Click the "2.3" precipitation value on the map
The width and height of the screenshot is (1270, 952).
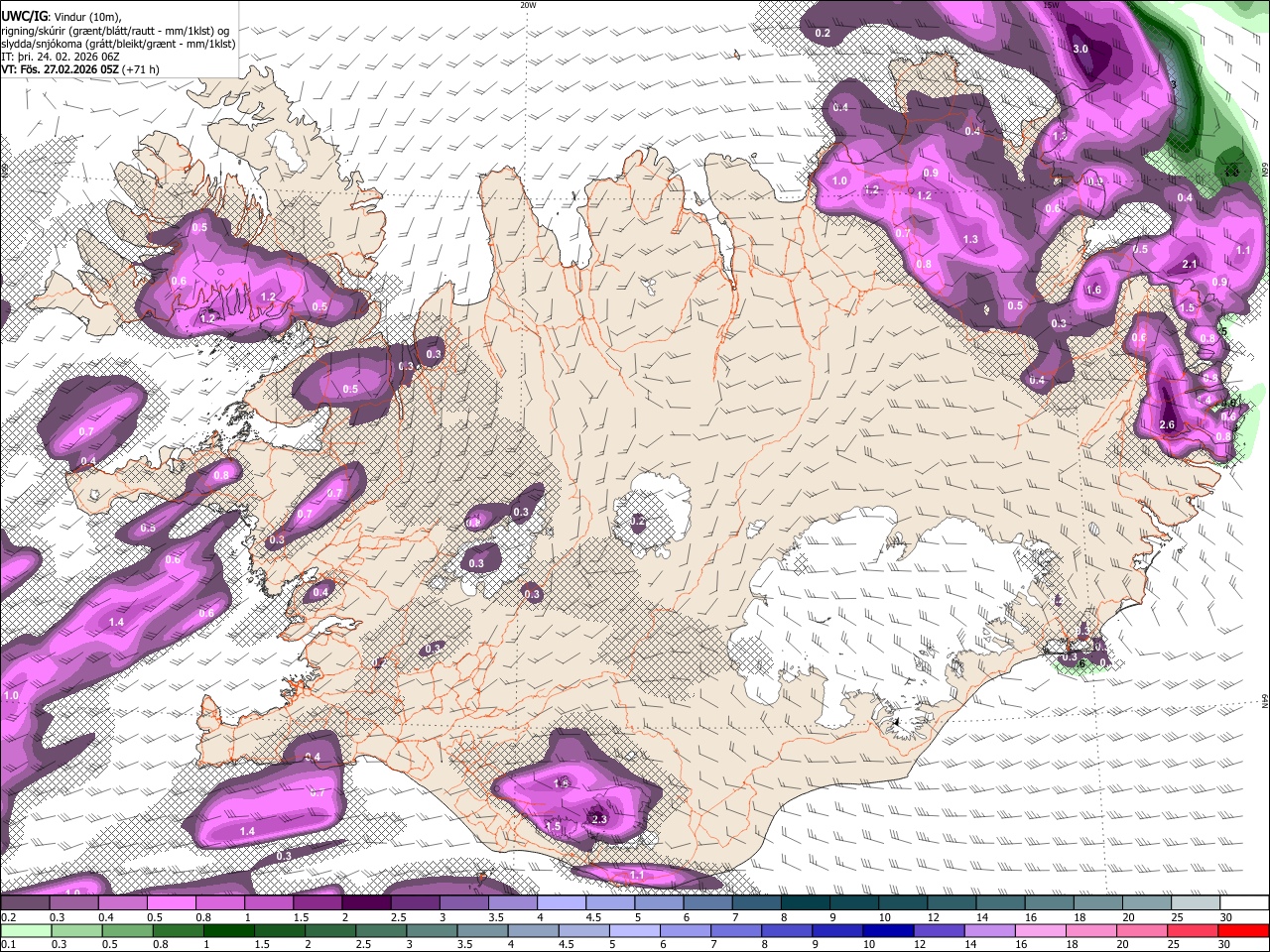[x=598, y=818]
